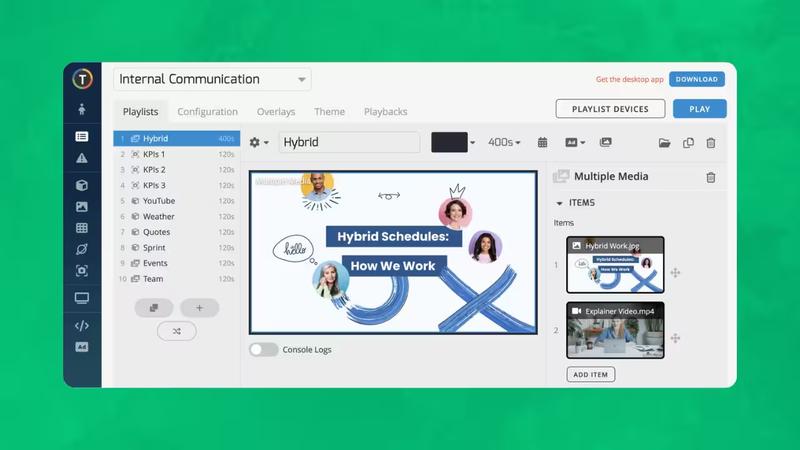Select the KPIs 2 playlist row

(x=177, y=169)
